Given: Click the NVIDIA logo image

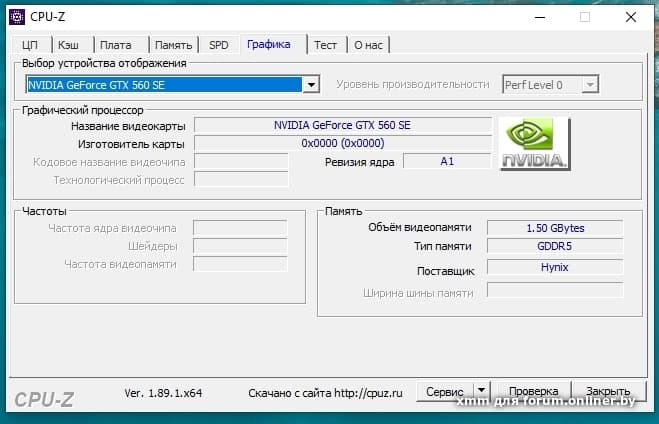Looking at the screenshot, I should (535, 144).
